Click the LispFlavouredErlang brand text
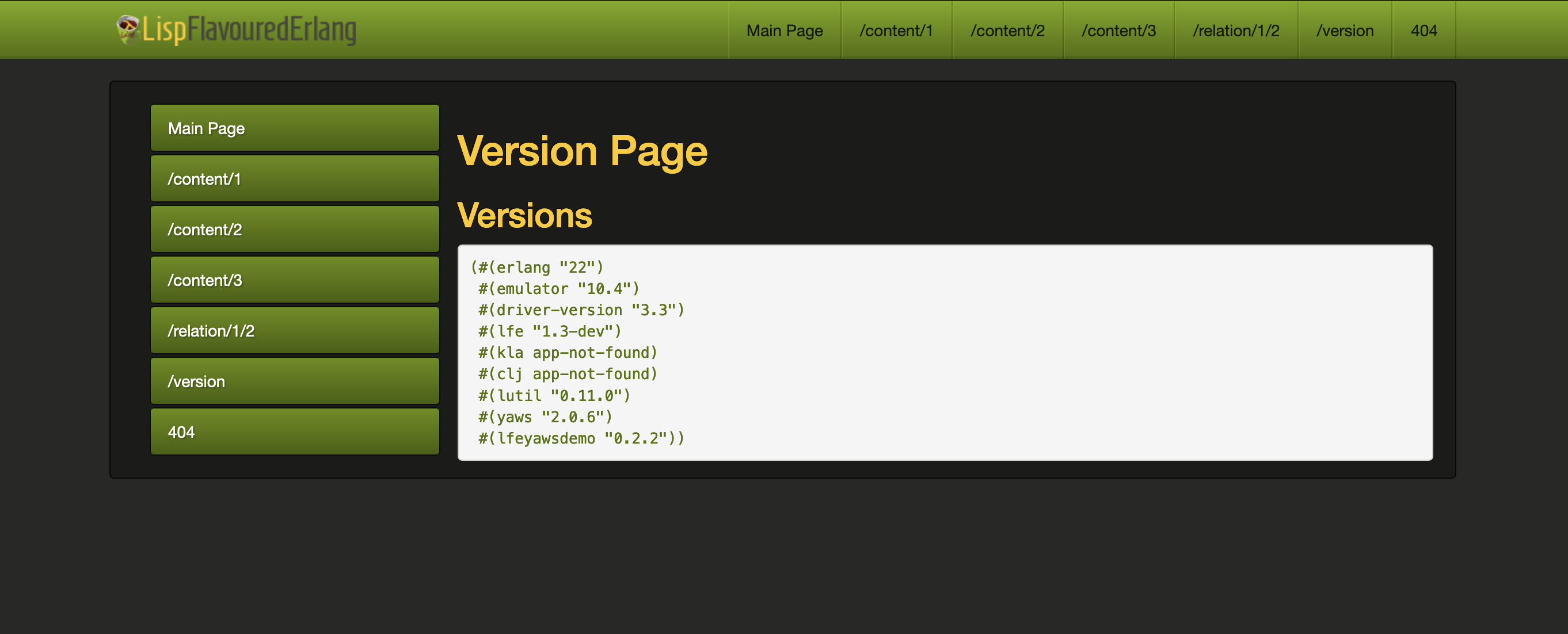1568x634 pixels. 250,29
